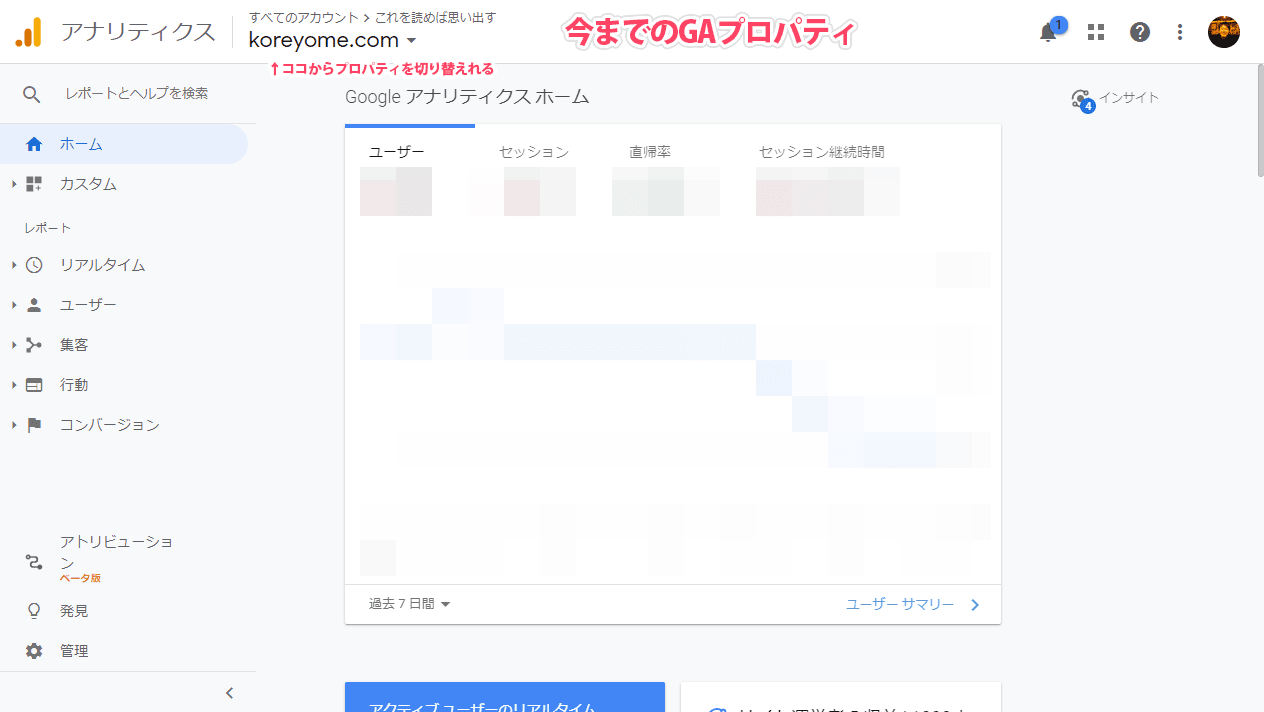The width and height of the screenshot is (1264, 712).
Task: Expand the コンバージョン section arrow
Action: [x=14, y=425]
